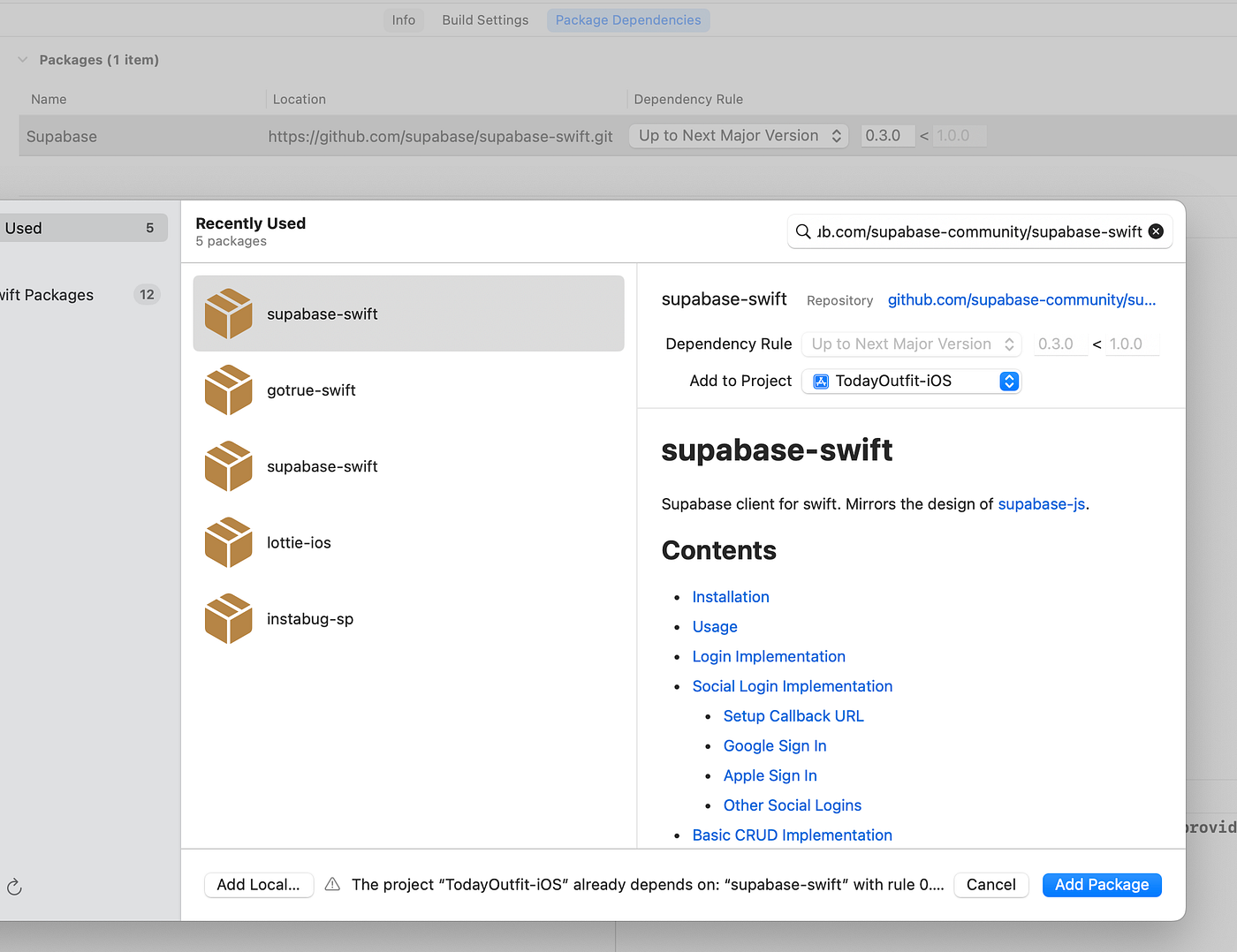This screenshot has height=952, width=1237.
Task: Open the github.com/supabase-community repository link
Action: [x=1021, y=299]
